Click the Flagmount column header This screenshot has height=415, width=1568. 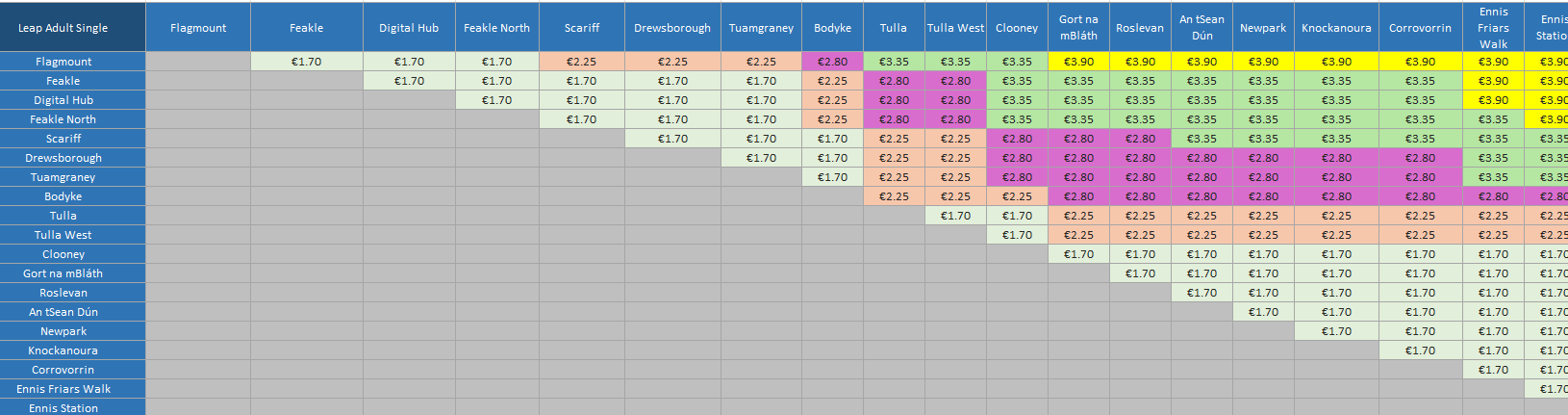[198, 28]
